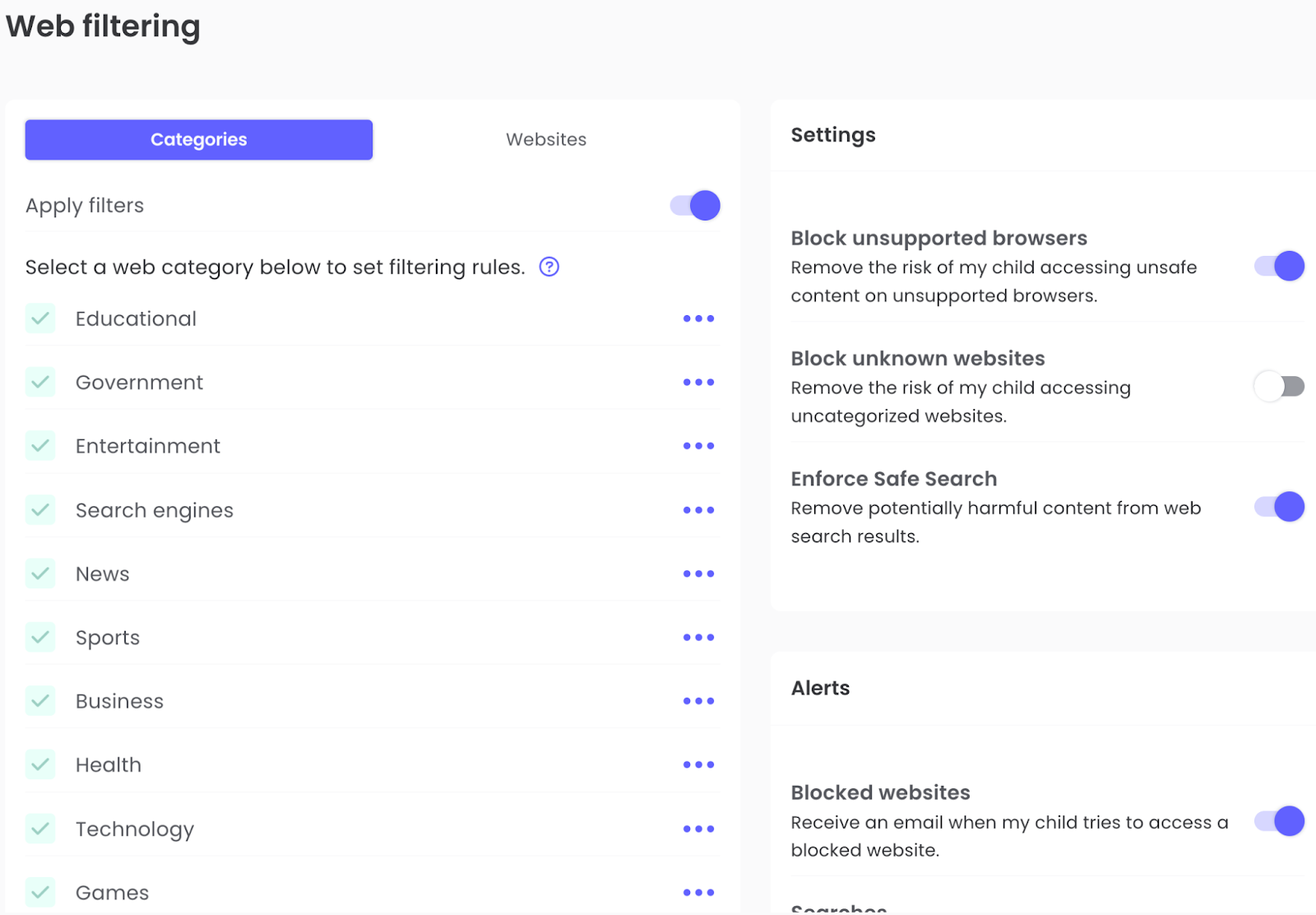Uncheck the Entertainment category checkbox
The width and height of the screenshot is (1316, 915).
(40, 446)
